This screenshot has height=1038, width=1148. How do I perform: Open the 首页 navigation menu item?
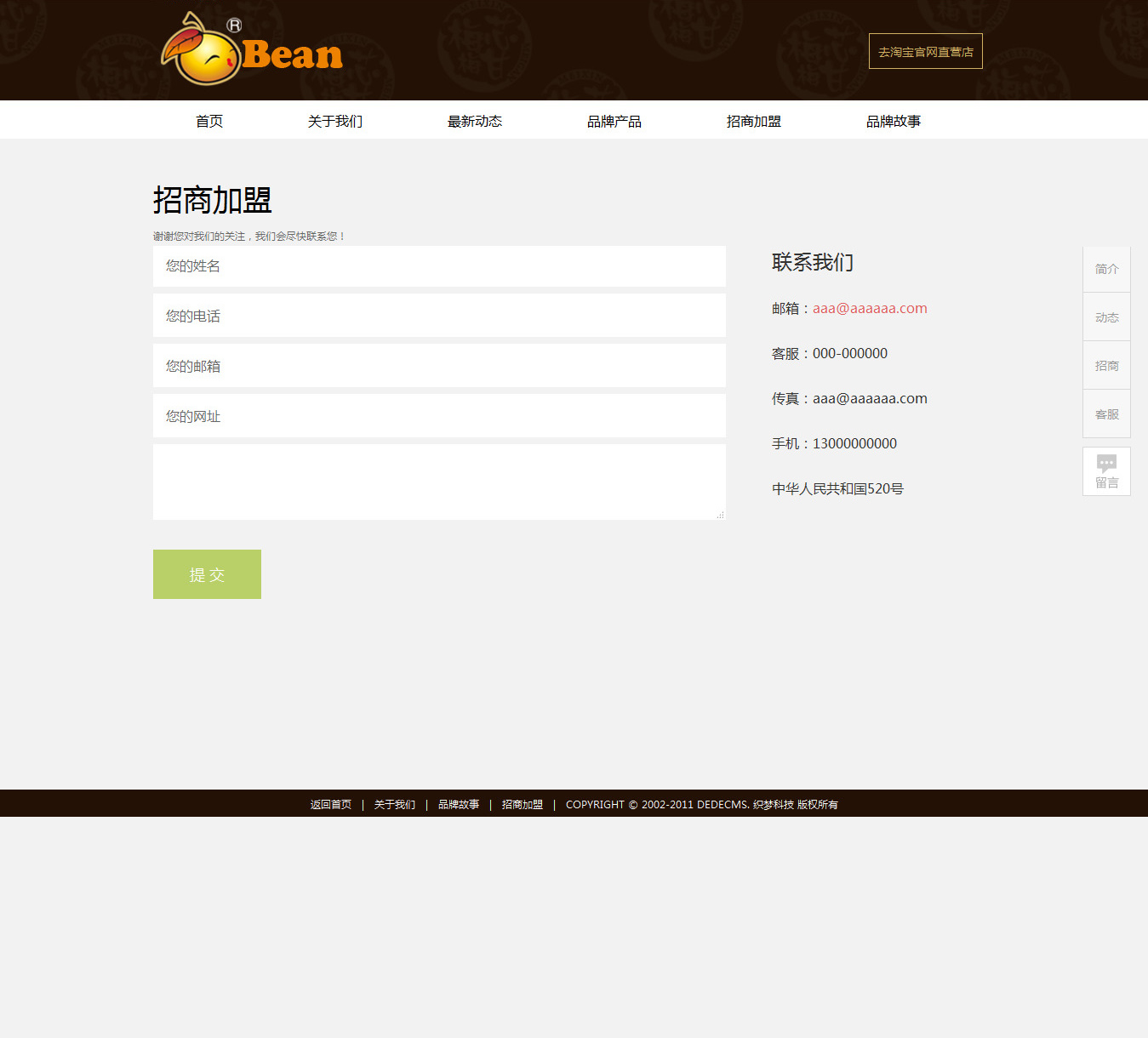click(209, 122)
